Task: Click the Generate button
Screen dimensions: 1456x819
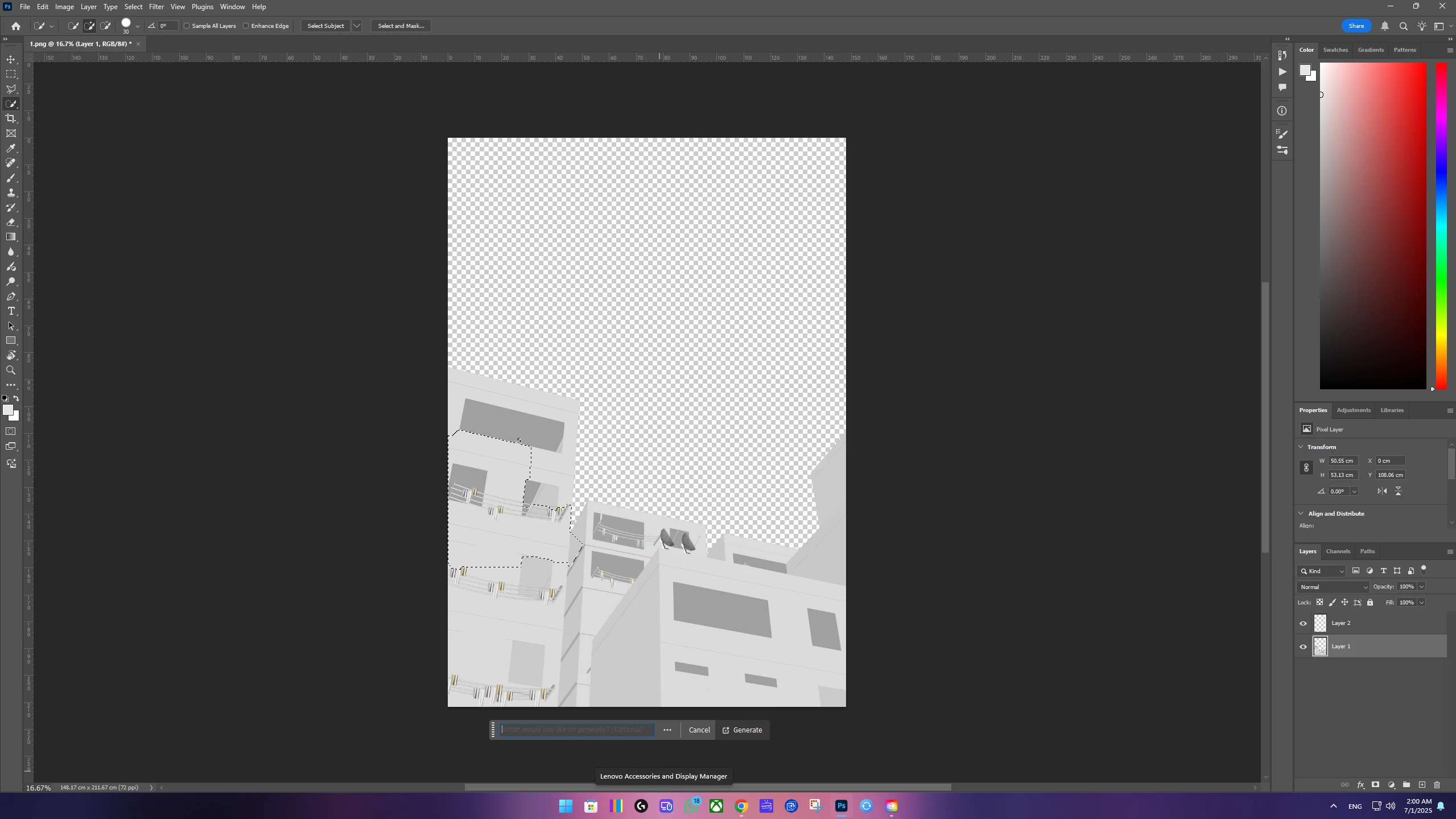Action: point(742,730)
